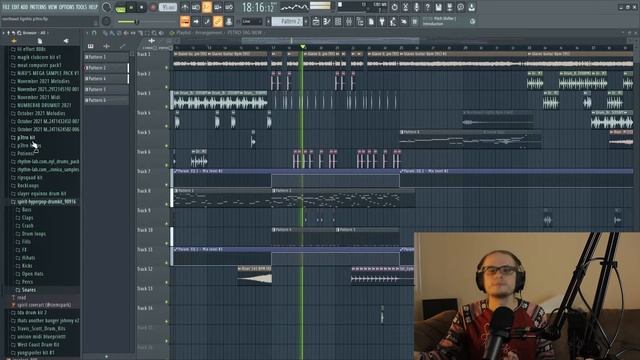The height and width of the screenshot is (360, 640).
Task: Toggle wait for input to start
Action: click(196, 7)
